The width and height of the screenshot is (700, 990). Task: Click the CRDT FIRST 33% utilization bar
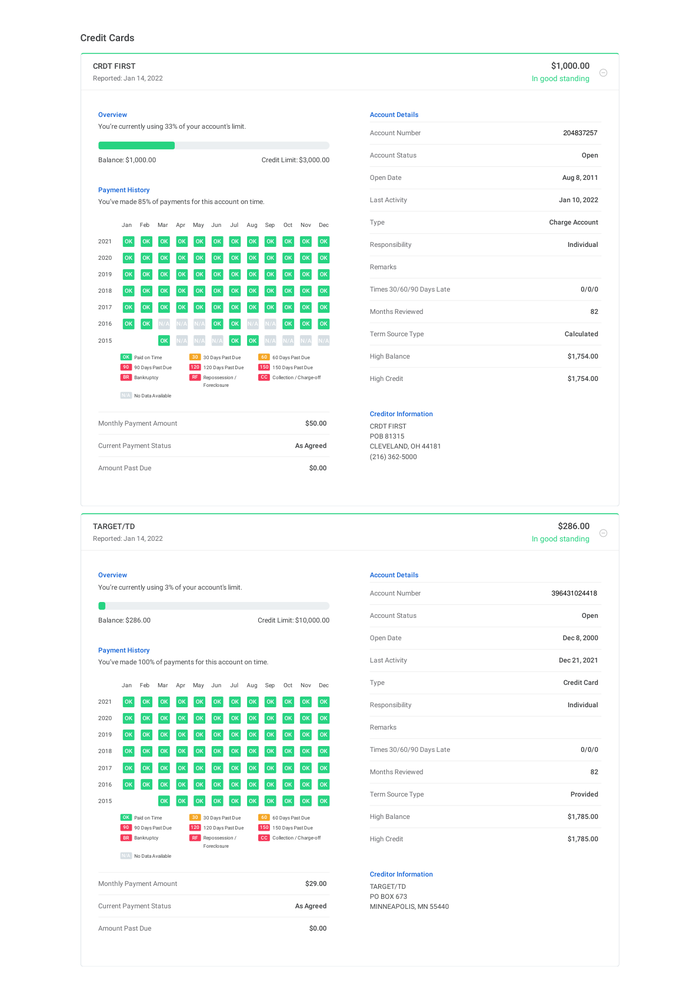(213, 146)
